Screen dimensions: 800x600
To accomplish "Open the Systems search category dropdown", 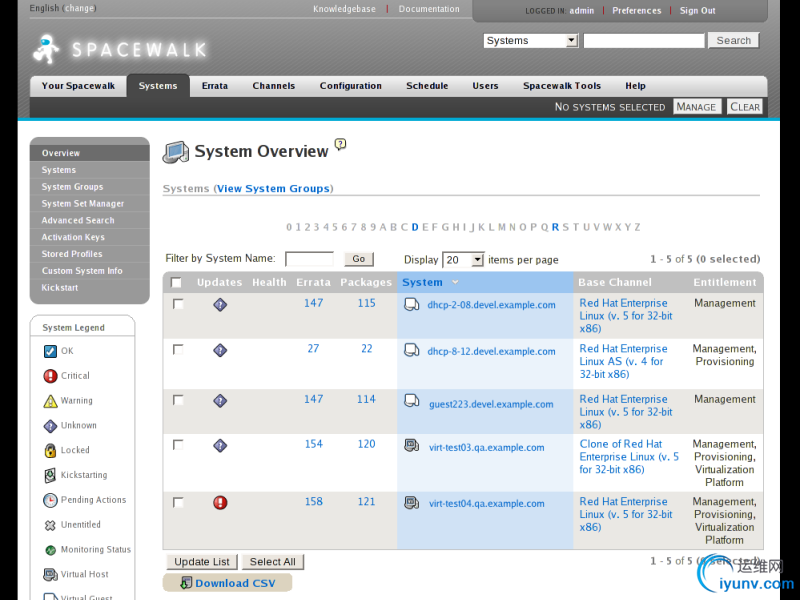I will [531, 41].
